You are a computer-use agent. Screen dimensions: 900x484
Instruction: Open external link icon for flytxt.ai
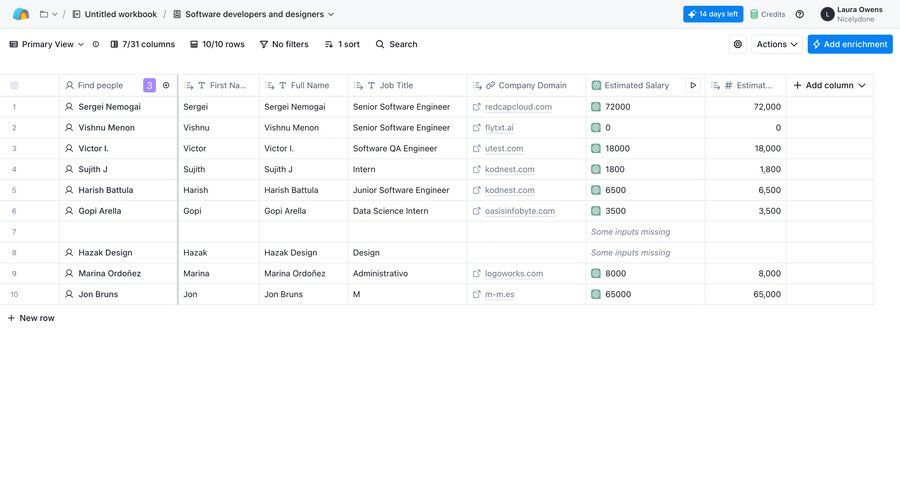click(x=476, y=127)
